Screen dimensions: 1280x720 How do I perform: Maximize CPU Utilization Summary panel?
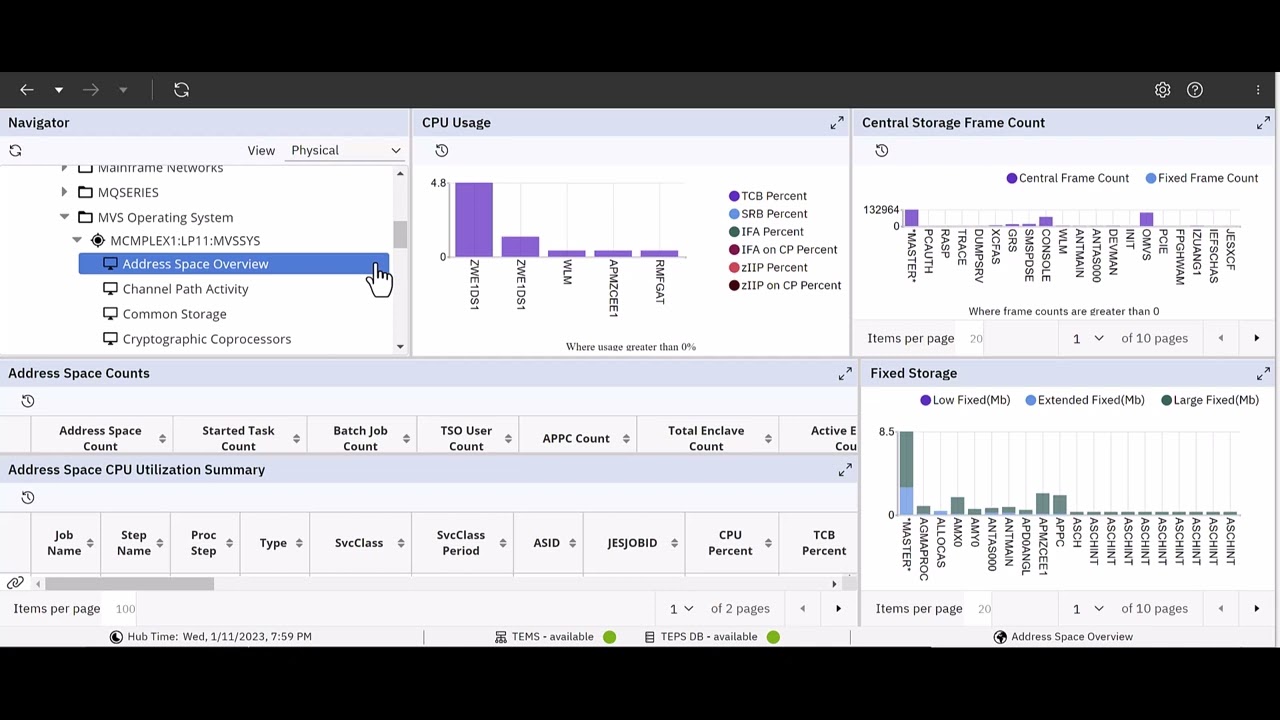845,470
